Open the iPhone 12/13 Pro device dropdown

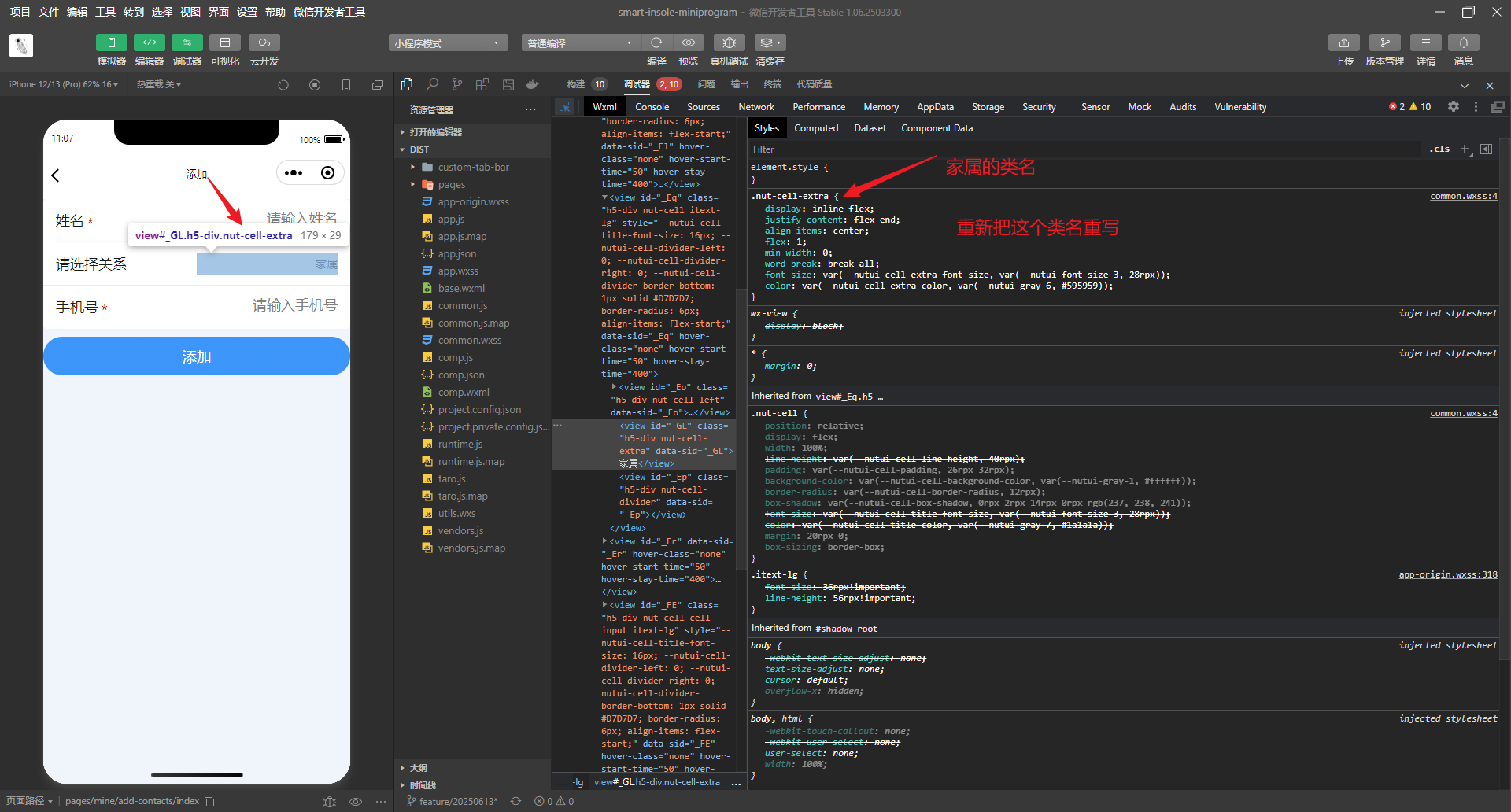[x=64, y=84]
